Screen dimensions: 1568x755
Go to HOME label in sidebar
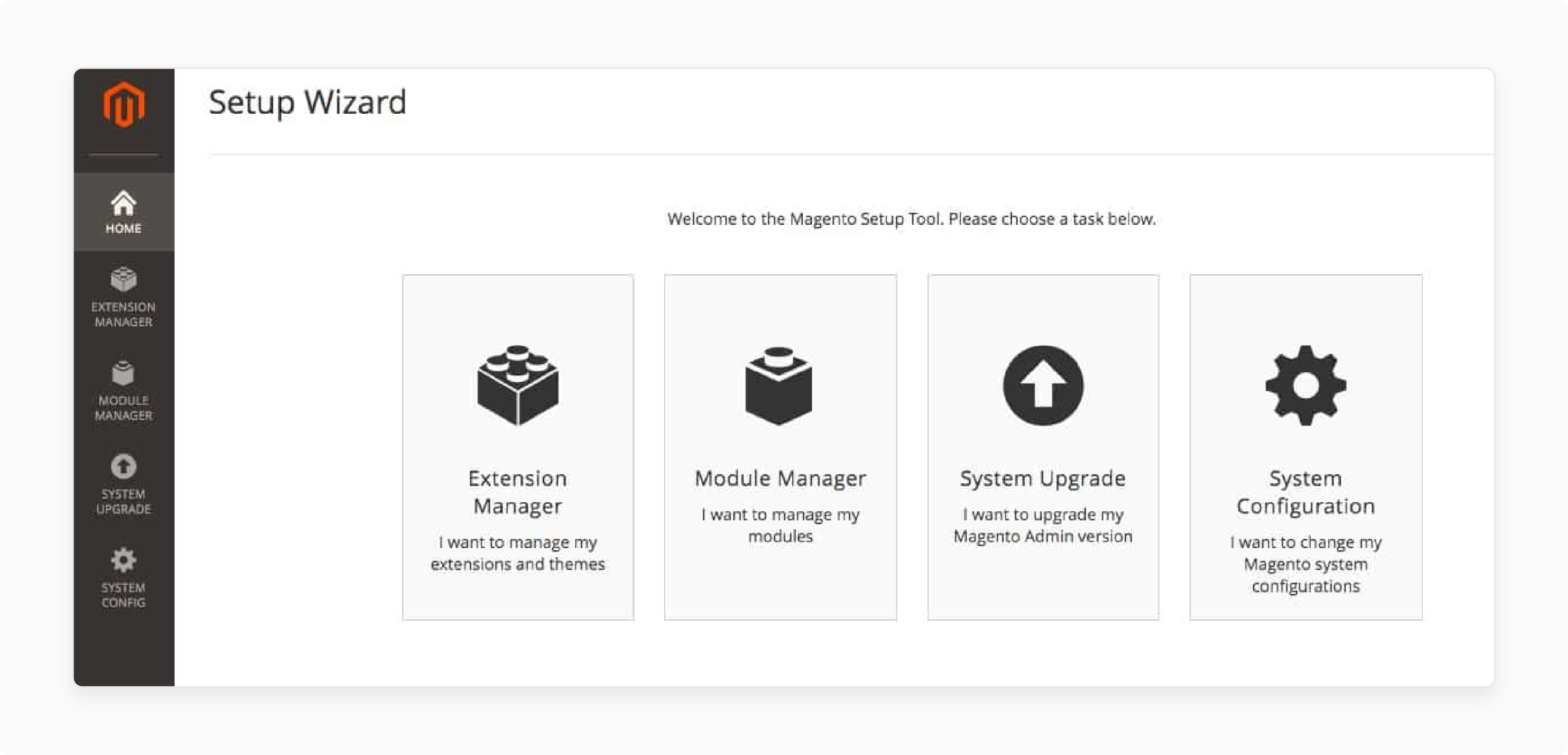tap(123, 228)
